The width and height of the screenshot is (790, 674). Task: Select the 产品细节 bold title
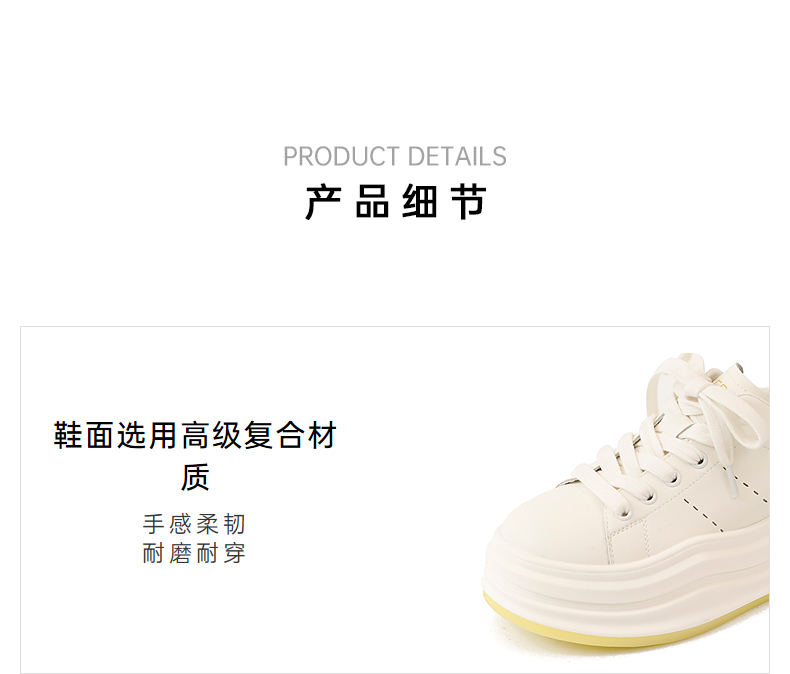click(x=396, y=202)
